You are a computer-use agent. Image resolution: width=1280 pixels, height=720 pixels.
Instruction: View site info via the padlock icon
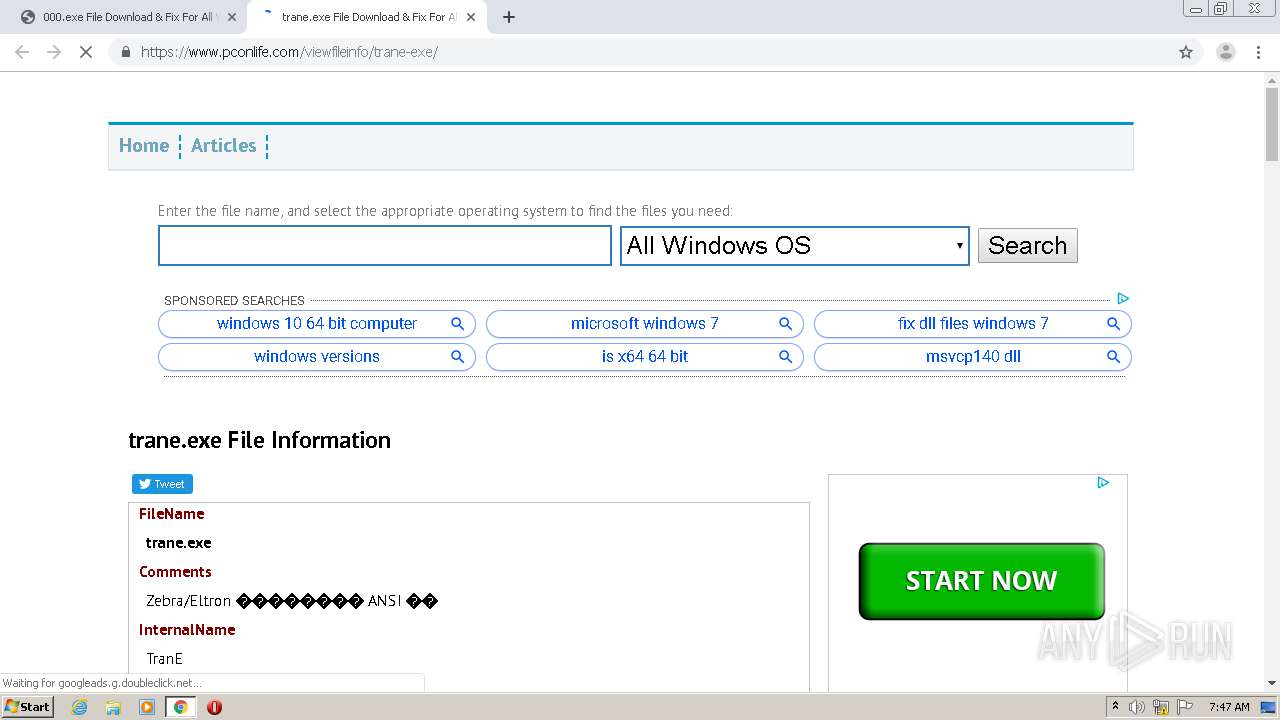(126, 52)
